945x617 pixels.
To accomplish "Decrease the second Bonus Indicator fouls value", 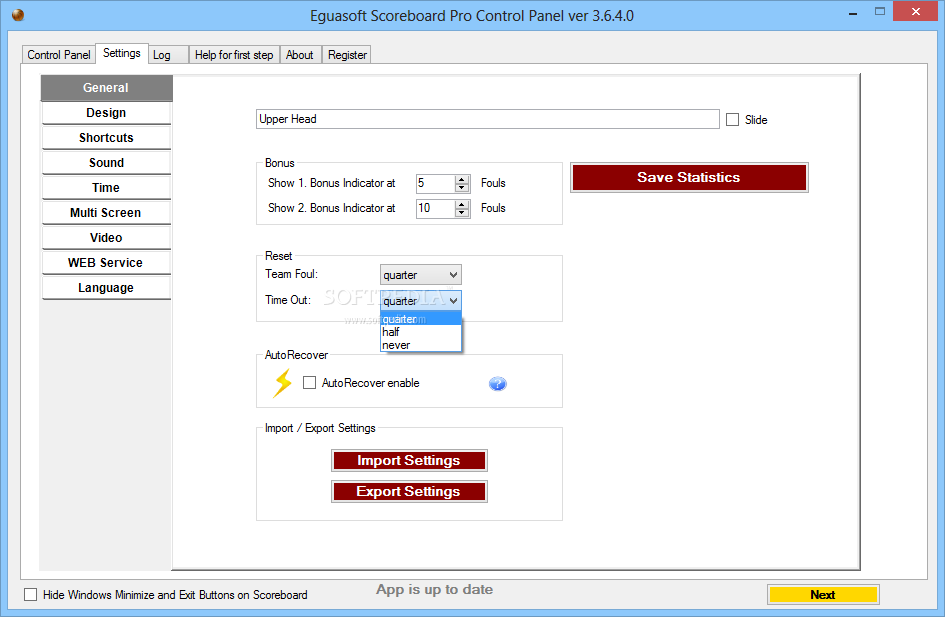I will (x=462, y=213).
